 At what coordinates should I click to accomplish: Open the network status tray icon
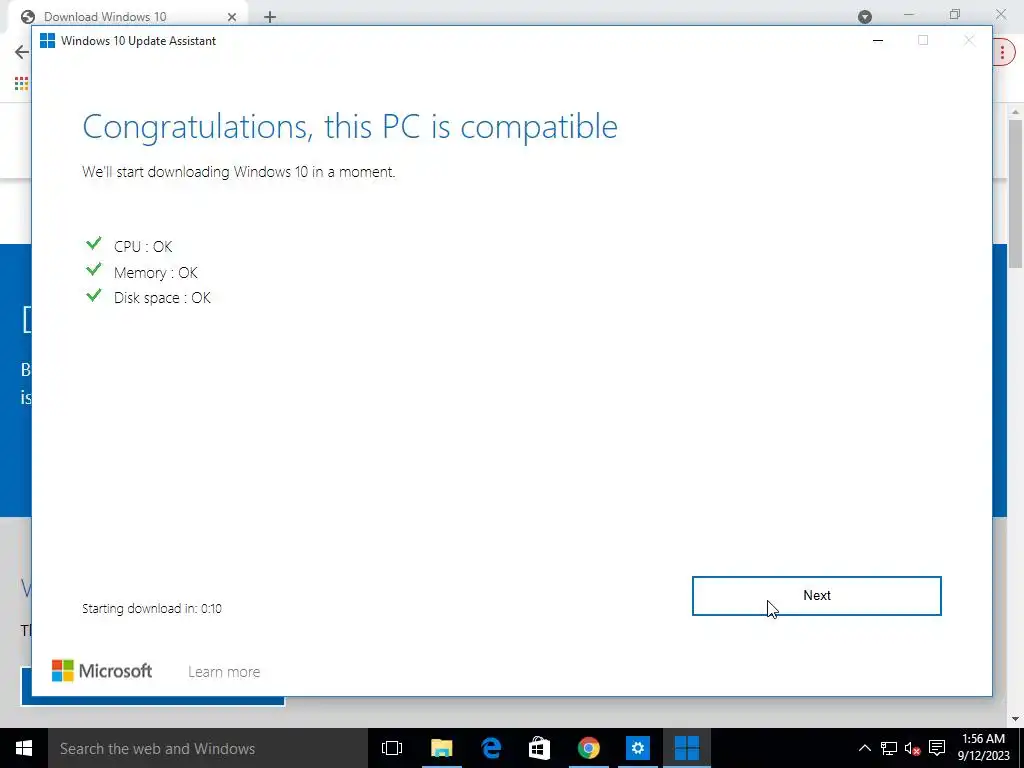pyautogui.click(x=889, y=748)
